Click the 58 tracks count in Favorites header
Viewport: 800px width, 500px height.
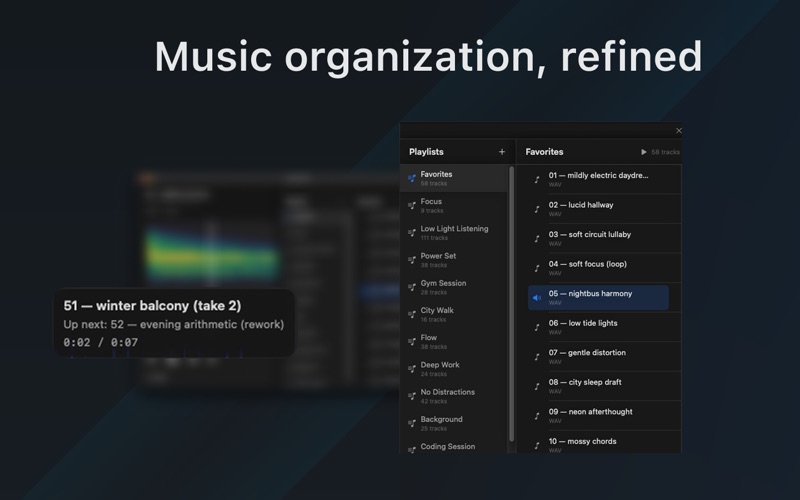pyautogui.click(x=665, y=152)
